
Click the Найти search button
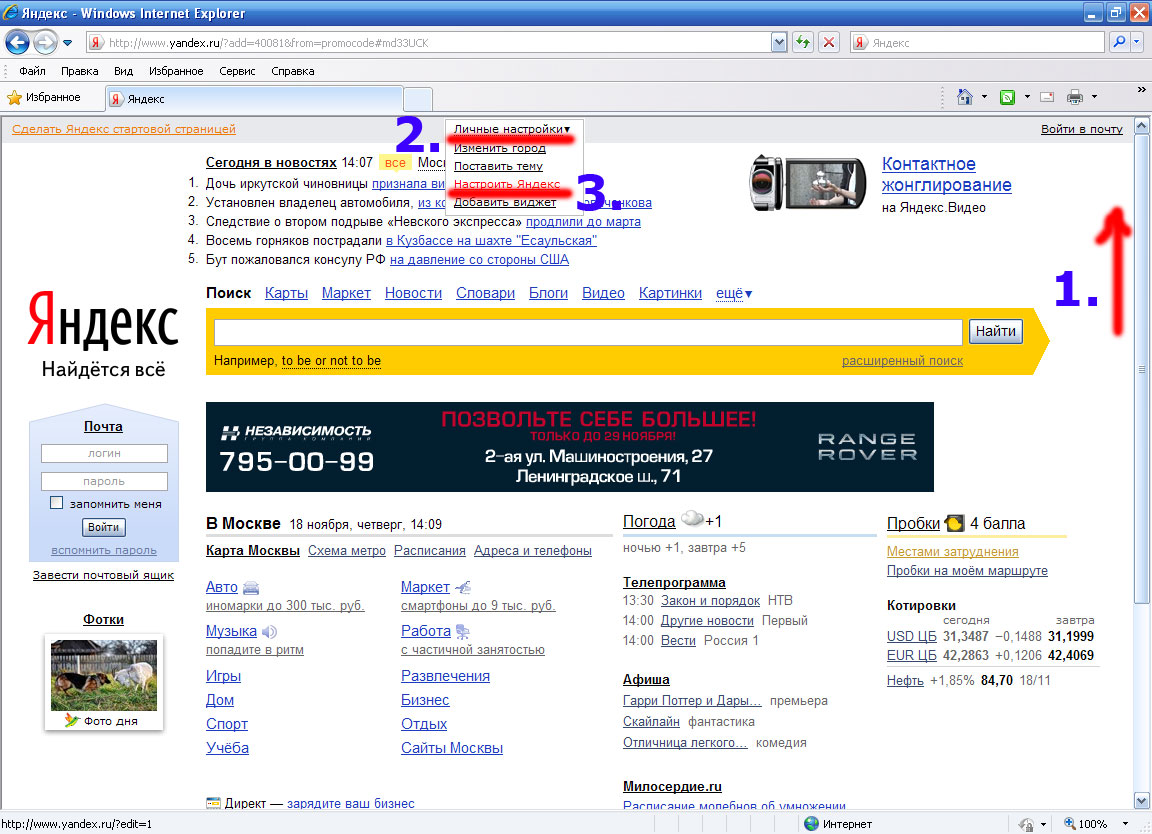pos(996,331)
